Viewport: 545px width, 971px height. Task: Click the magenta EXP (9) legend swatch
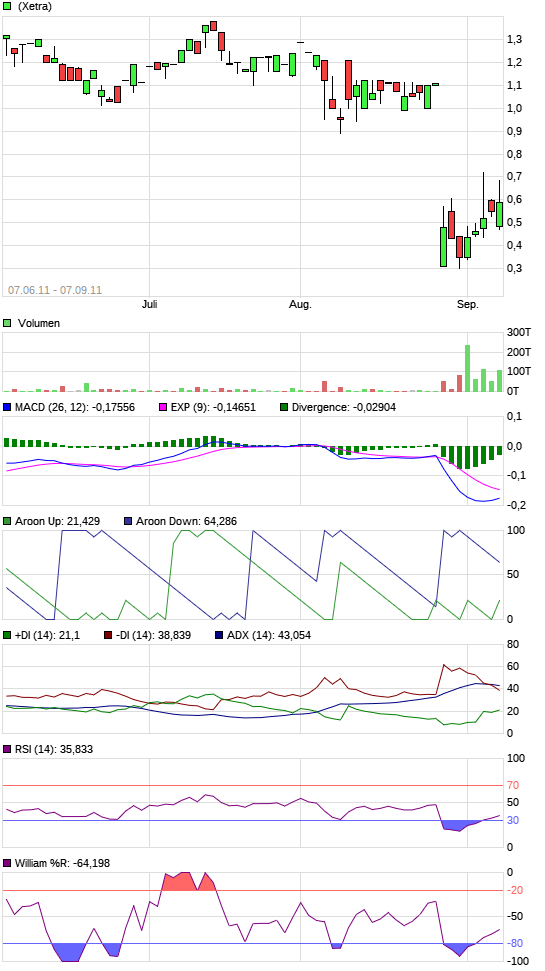pyautogui.click(x=164, y=407)
